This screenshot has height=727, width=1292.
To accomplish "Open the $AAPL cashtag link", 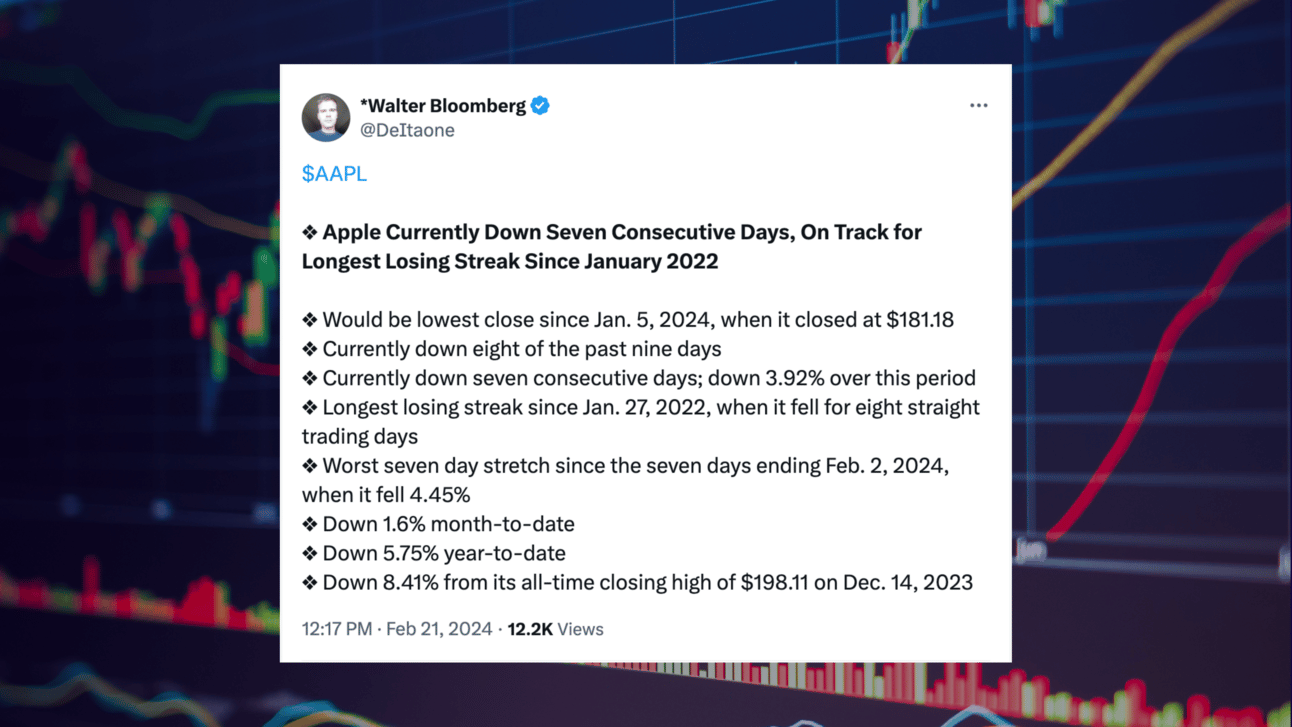I will (x=334, y=173).
